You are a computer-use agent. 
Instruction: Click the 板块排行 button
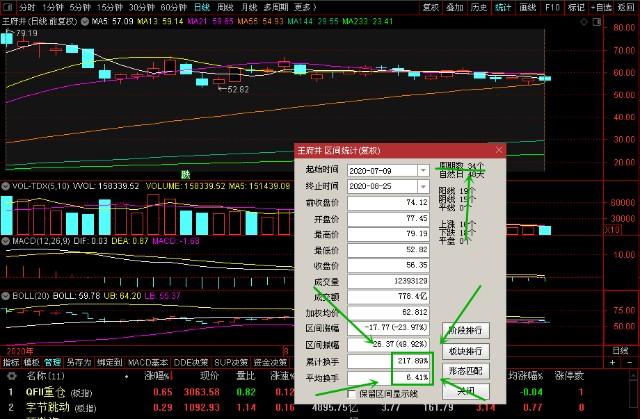pyautogui.click(x=466, y=350)
